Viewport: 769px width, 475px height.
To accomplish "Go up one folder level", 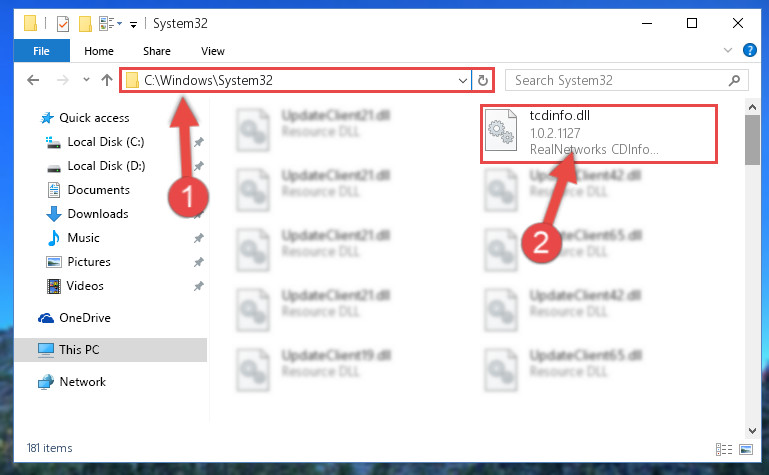I will (x=106, y=80).
